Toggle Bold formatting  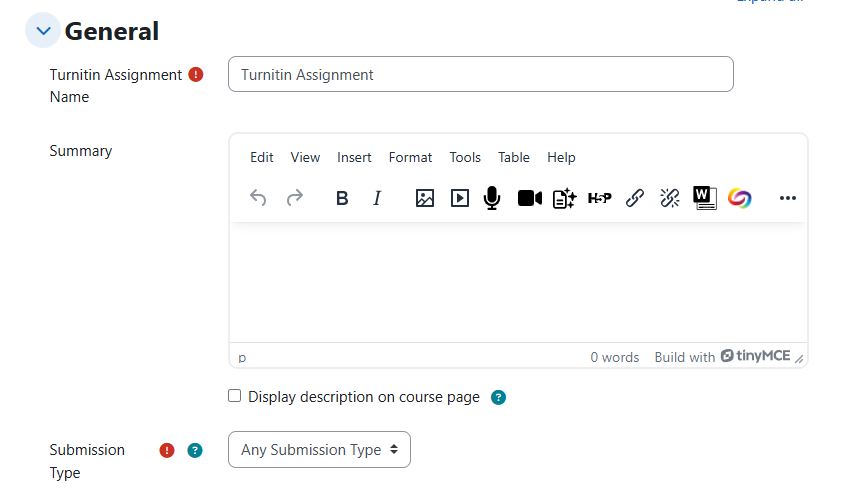pyautogui.click(x=342, y=198)
